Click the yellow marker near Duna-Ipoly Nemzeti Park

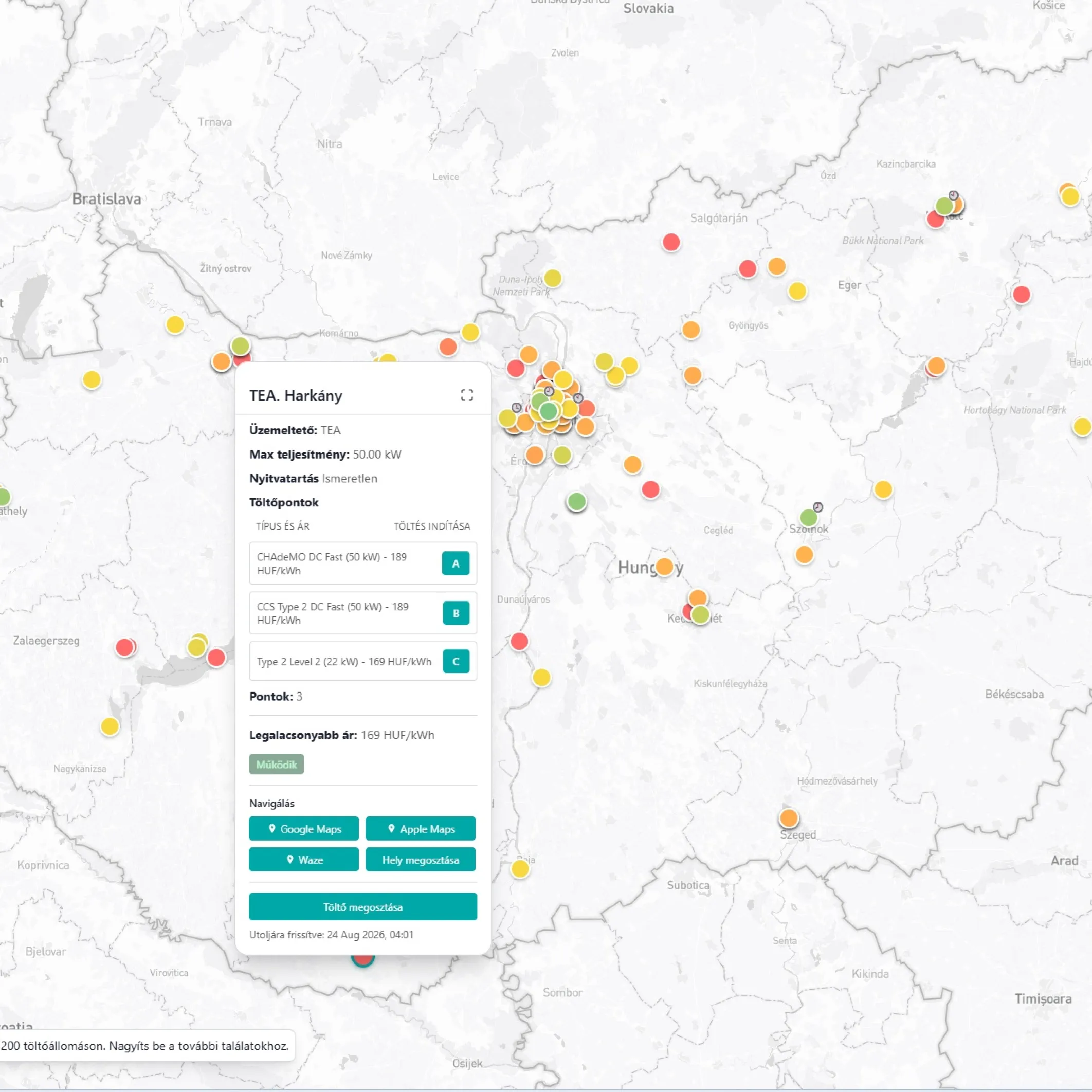pyautogui.click(x=553, y=278)
